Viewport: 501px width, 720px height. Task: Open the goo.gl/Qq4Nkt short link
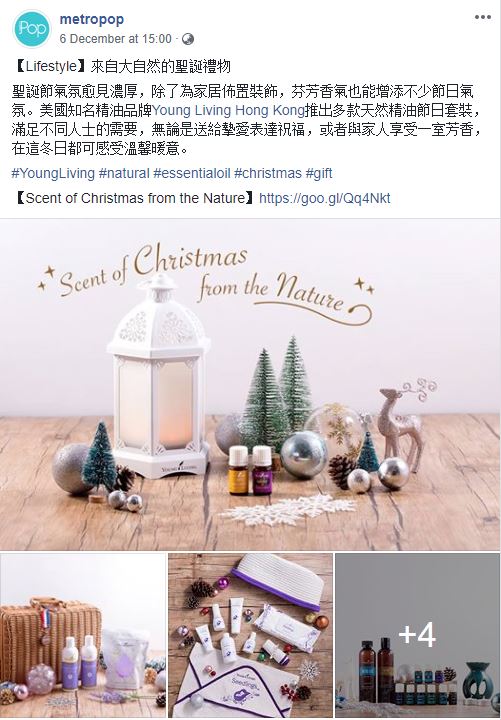325,198
